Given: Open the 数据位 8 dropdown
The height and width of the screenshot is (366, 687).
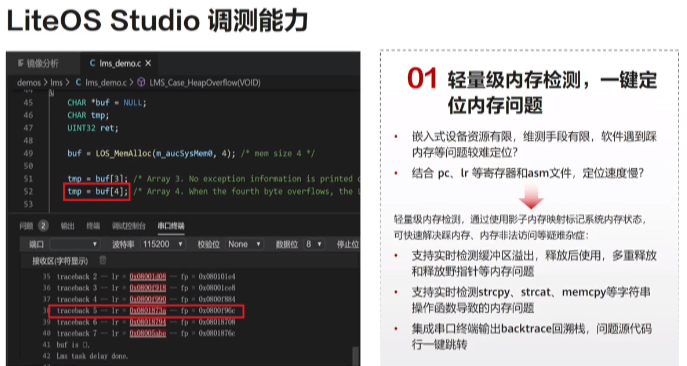Looking at the screenshot, I should (x=314, y=244).
